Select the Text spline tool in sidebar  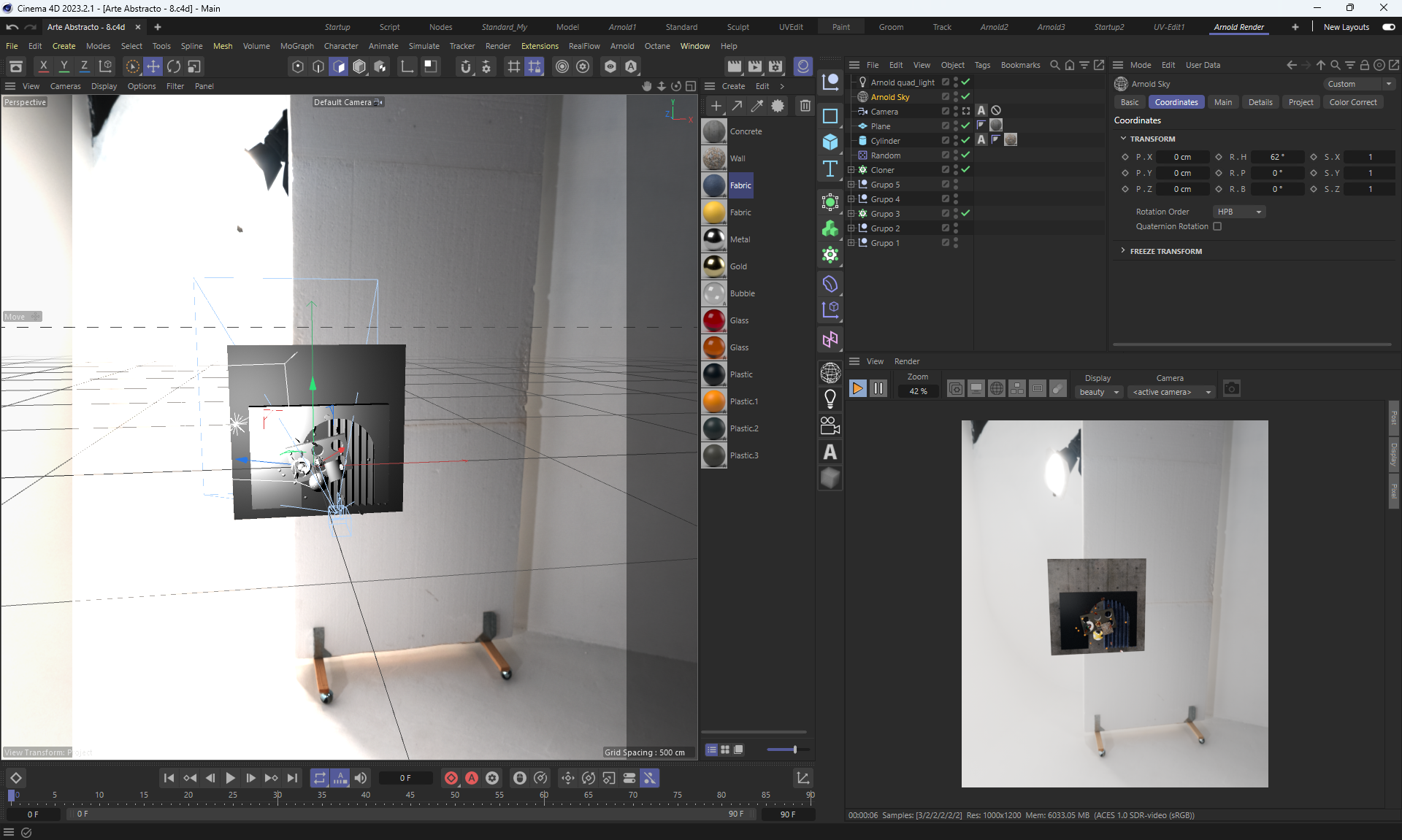[830, 169]
